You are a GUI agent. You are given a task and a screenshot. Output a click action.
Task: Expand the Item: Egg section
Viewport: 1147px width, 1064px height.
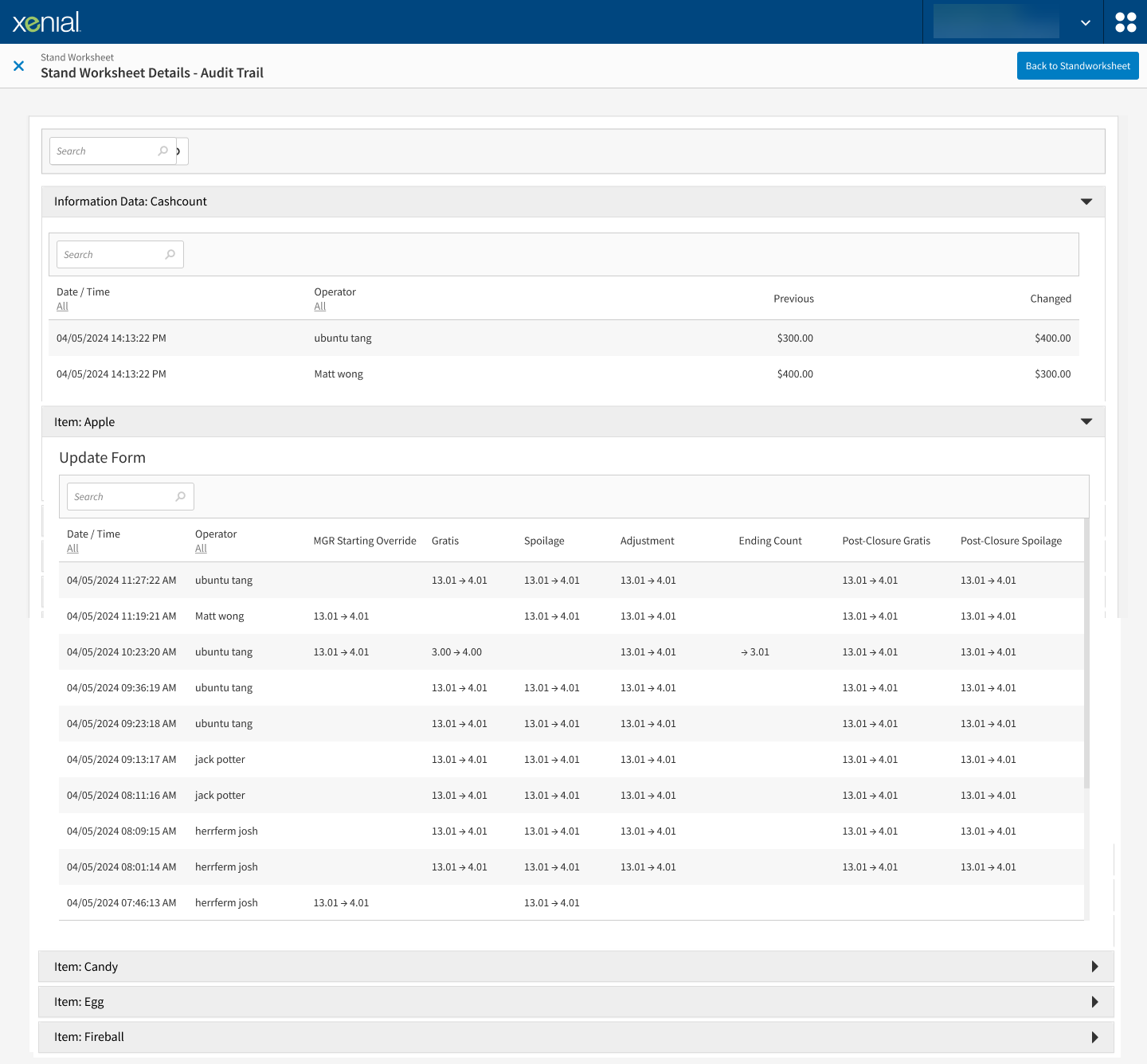pos(1095,1002)
